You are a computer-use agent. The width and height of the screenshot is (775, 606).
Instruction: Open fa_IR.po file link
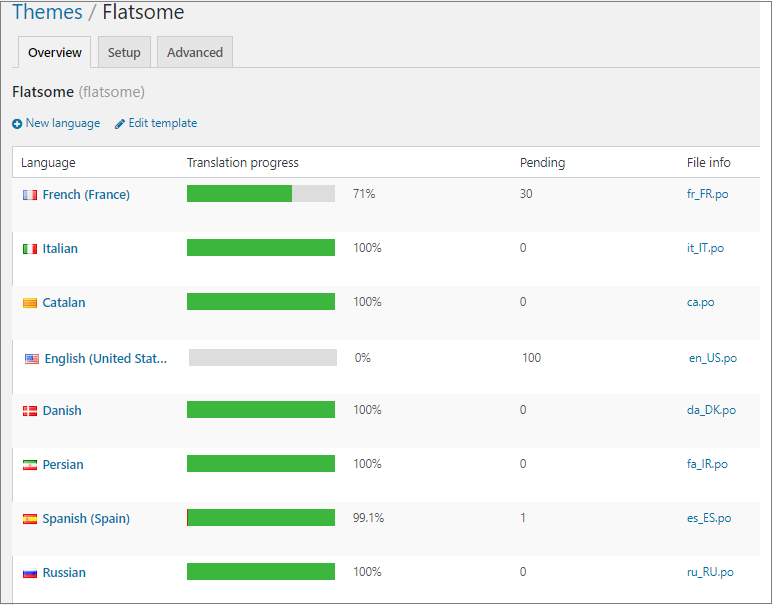point(707,464)
